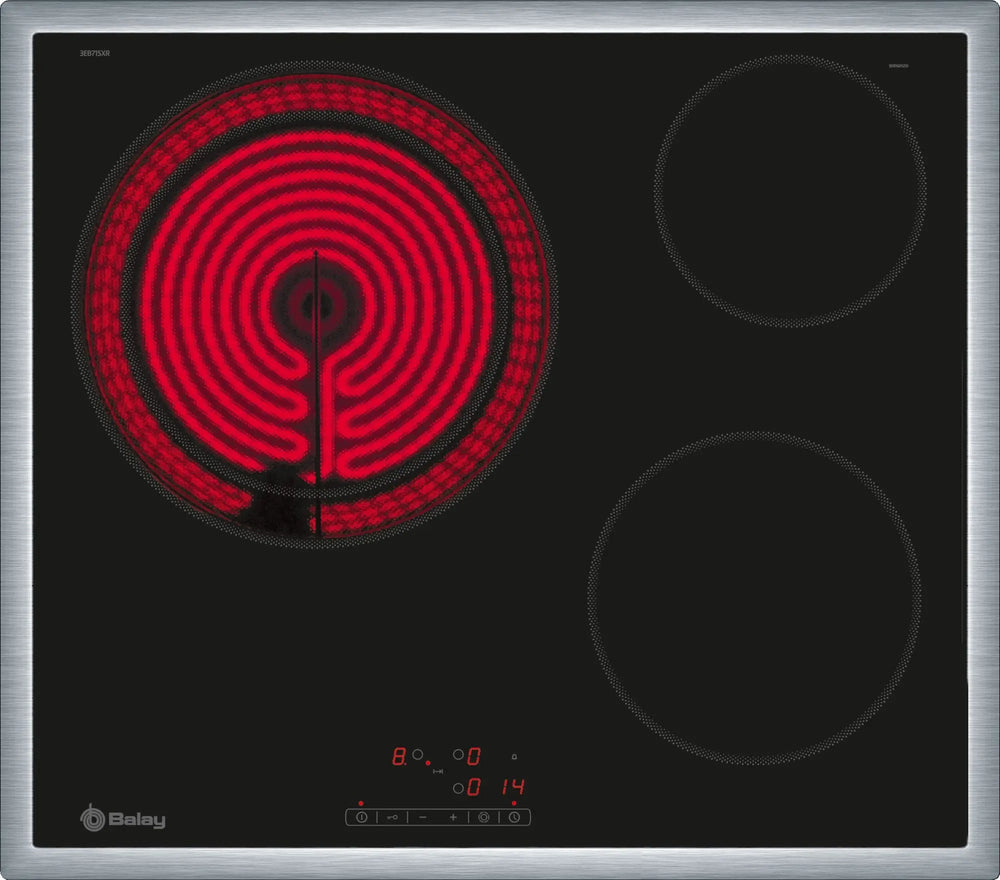Tap the double-arrow timer link symbol
This screenshot has width=1000, height=880.
437,773
